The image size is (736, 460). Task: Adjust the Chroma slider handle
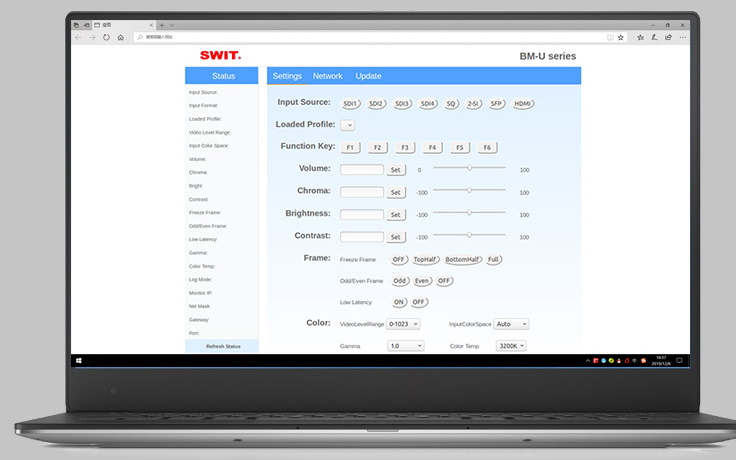pos(469,190)
